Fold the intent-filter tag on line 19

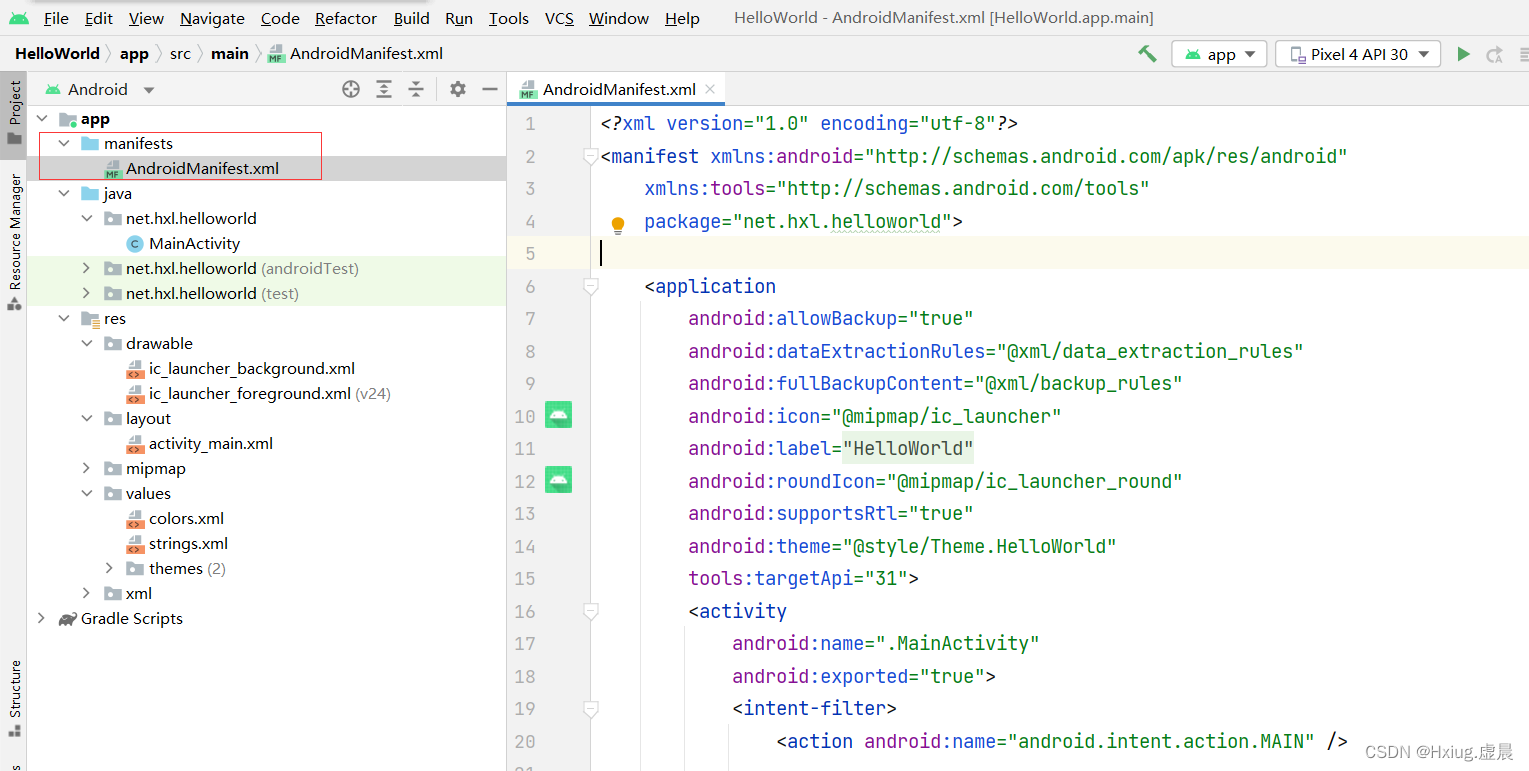[x=591, y=708]
